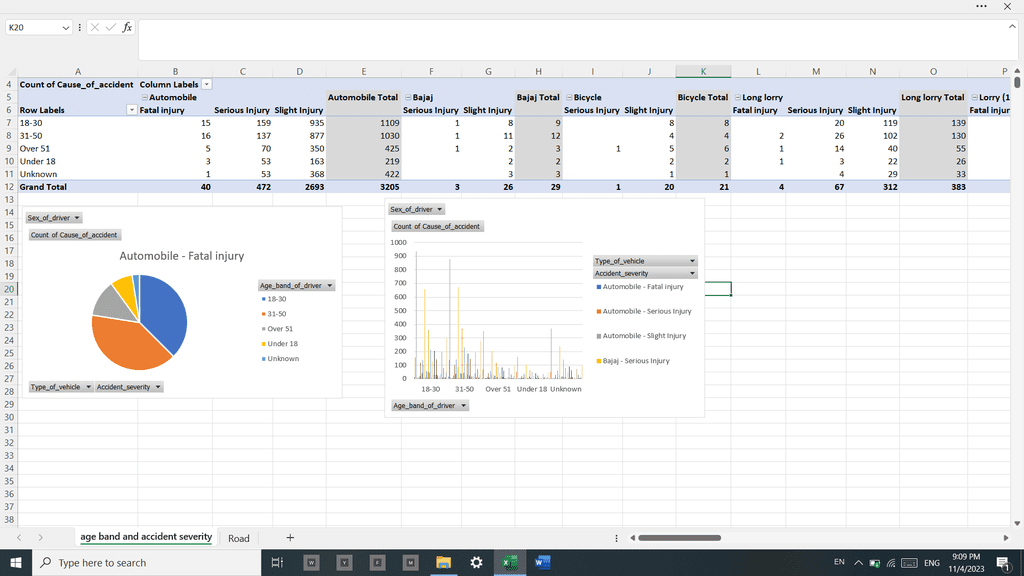The image size is (1024, 576).
Task: Collapse the Bajaj column group
Action: (408, 97)
